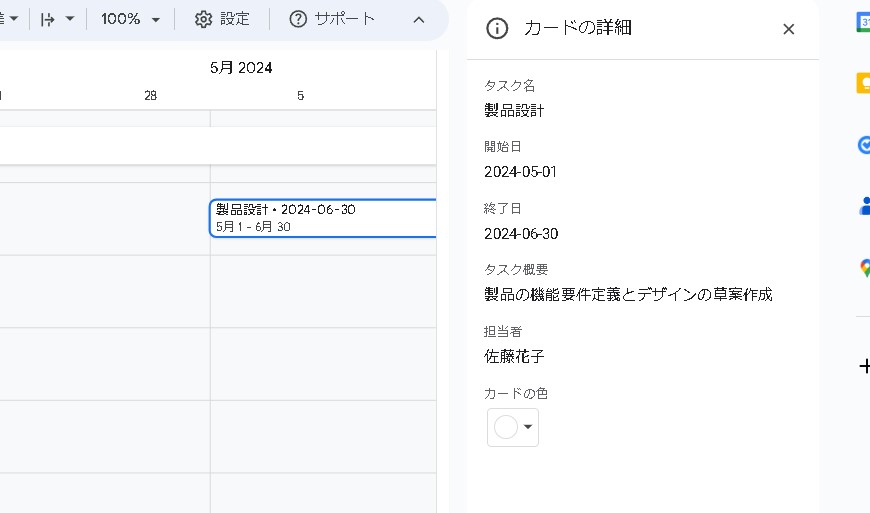Click the end date 2024-06-30 field
This screenshot has height=513, width=870.
tap(520, 234)
